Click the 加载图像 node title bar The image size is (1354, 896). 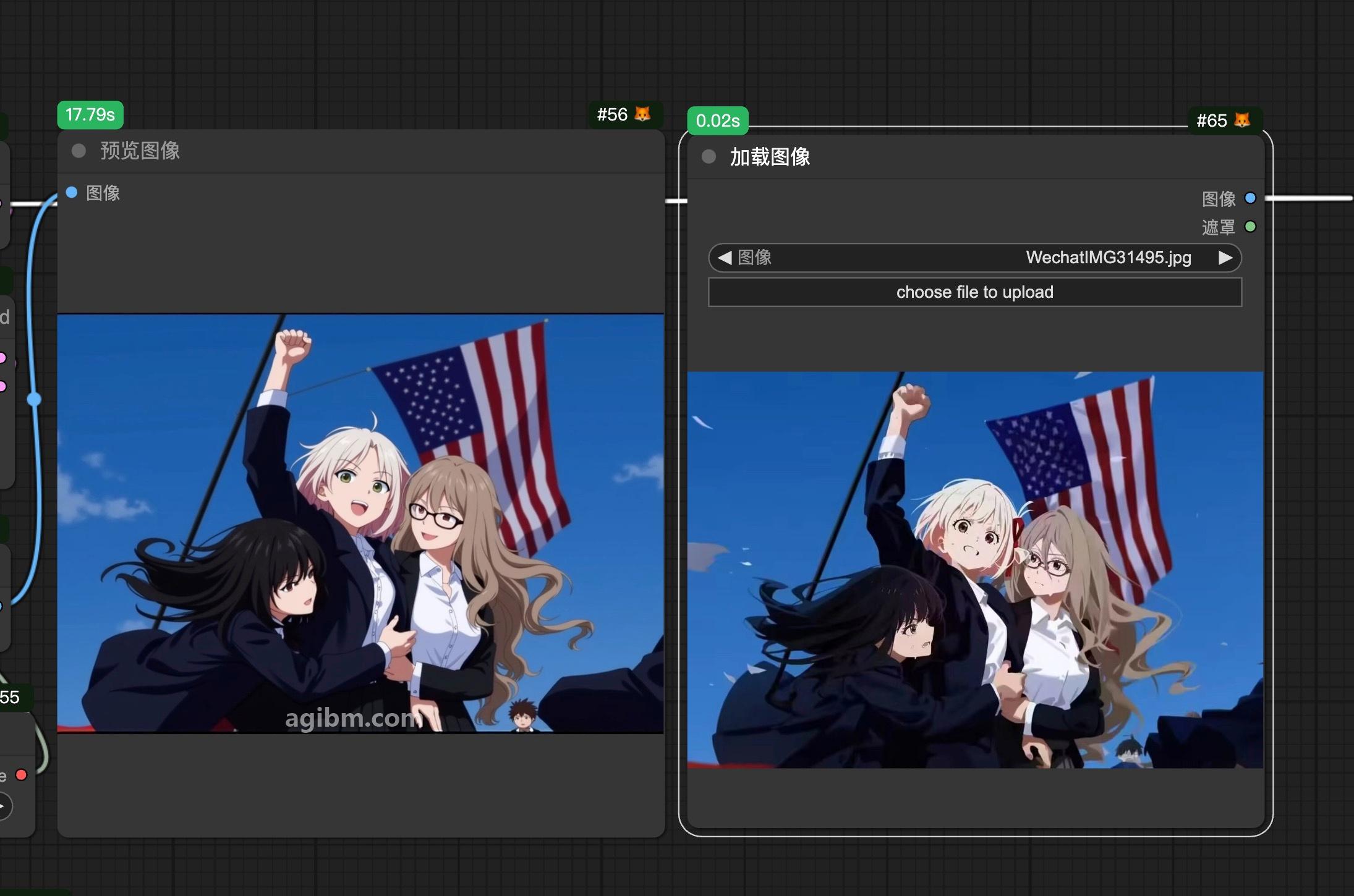tap(976, 157)
